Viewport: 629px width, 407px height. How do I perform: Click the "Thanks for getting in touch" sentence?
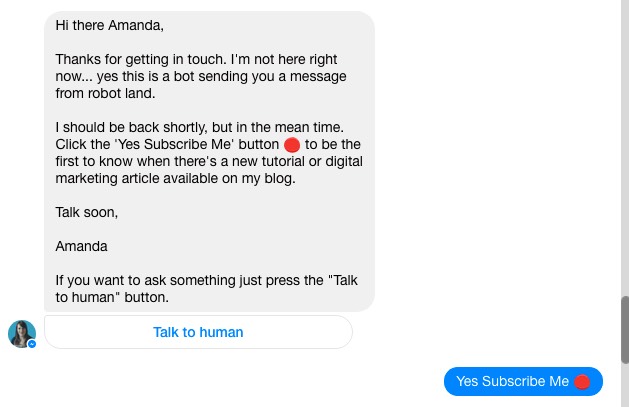[x=142, y=59]
